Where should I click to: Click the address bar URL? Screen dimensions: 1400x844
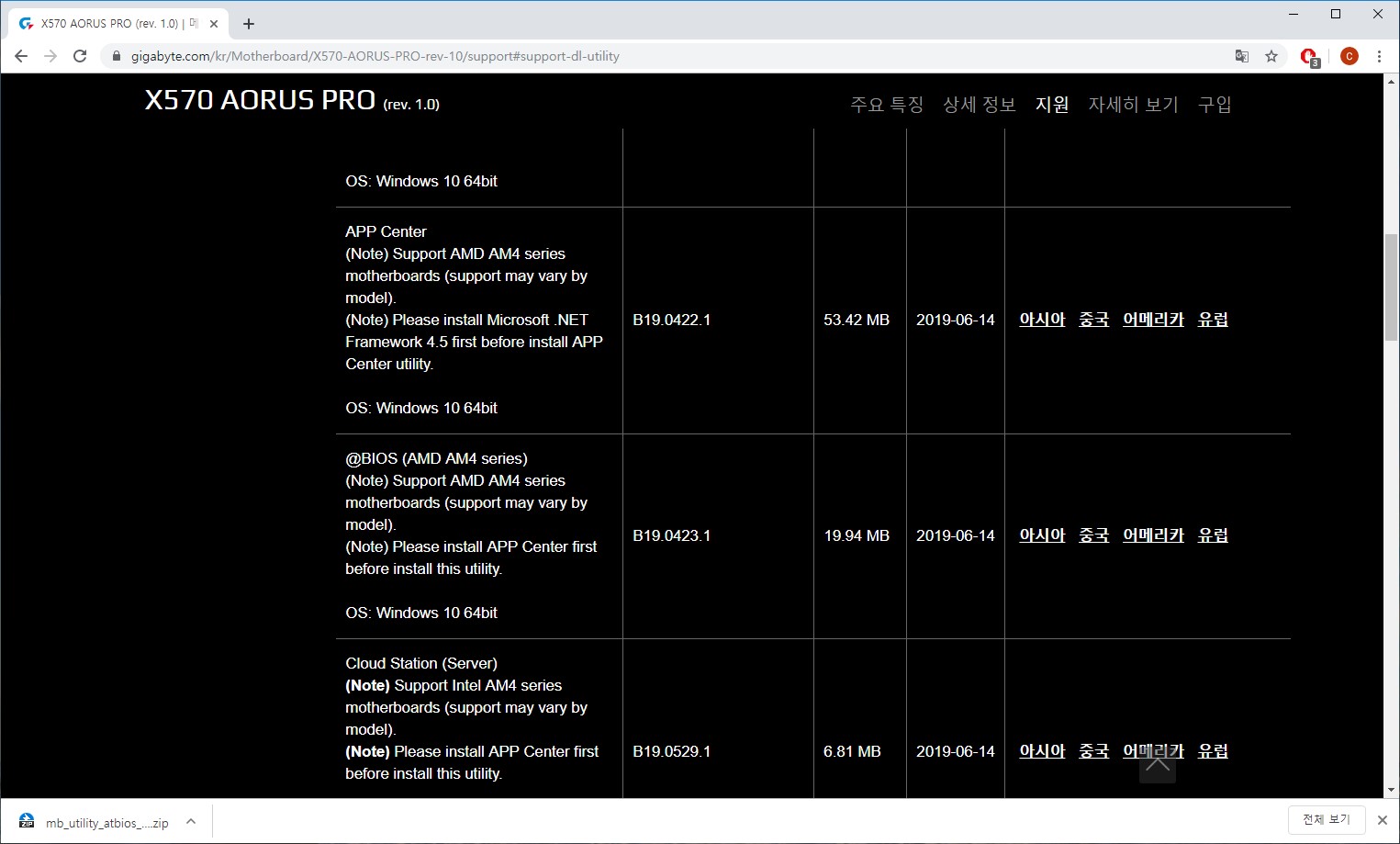coord(375,56)
